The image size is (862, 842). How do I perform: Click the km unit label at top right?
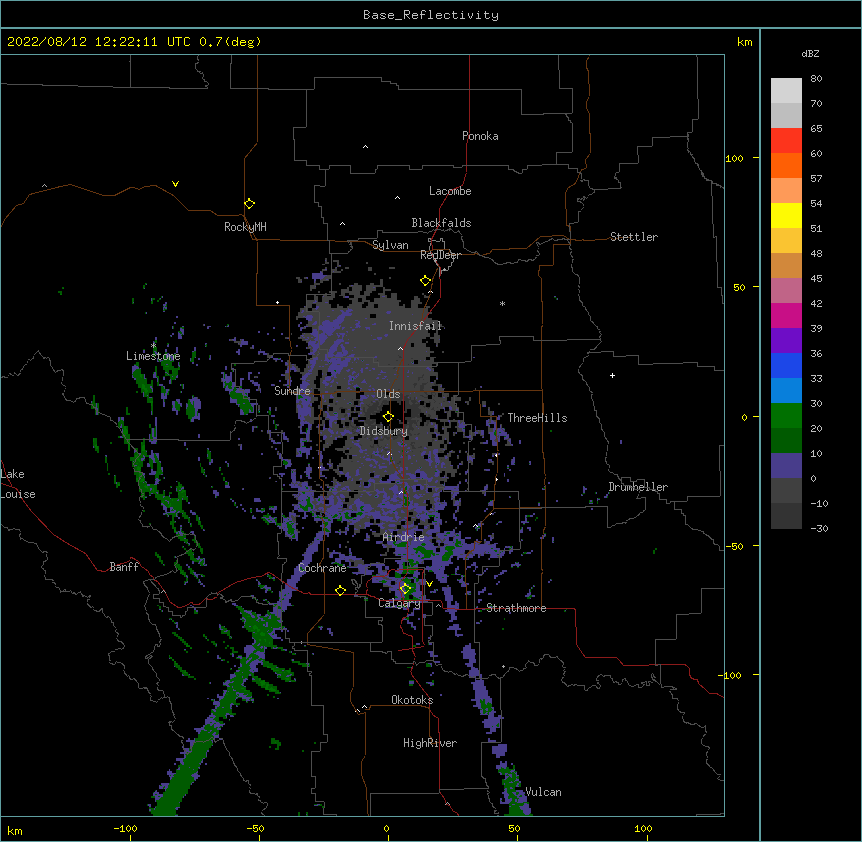744,42
